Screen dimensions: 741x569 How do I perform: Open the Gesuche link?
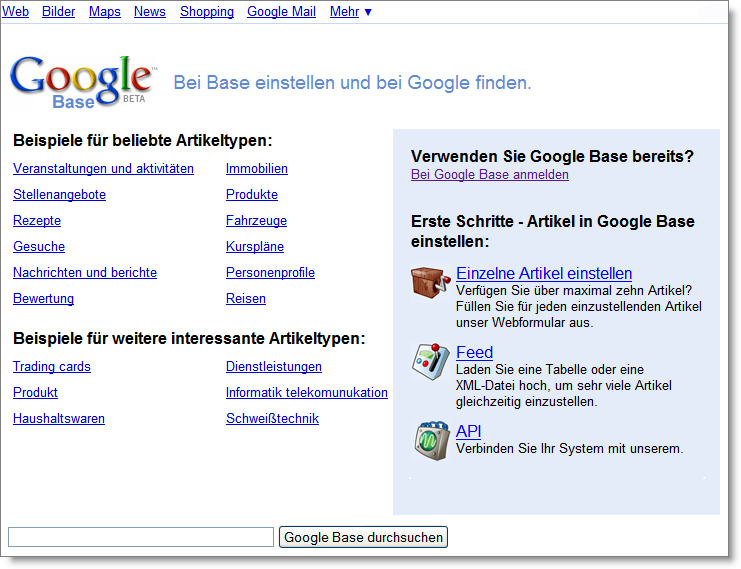[39, 247]
